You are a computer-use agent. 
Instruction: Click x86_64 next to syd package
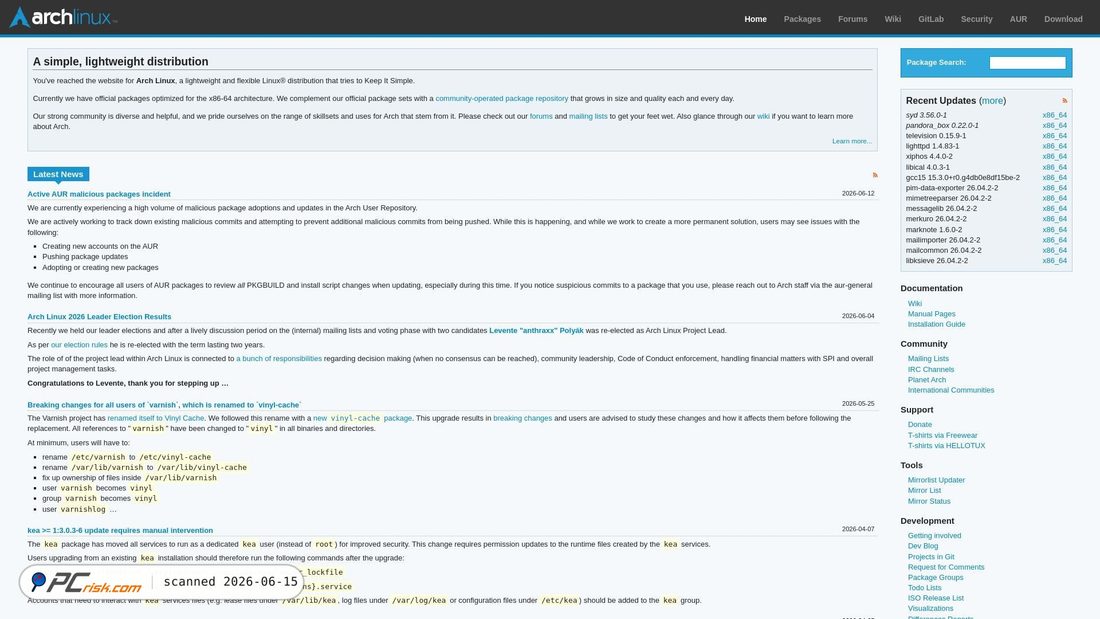(x=1054, y=115)
